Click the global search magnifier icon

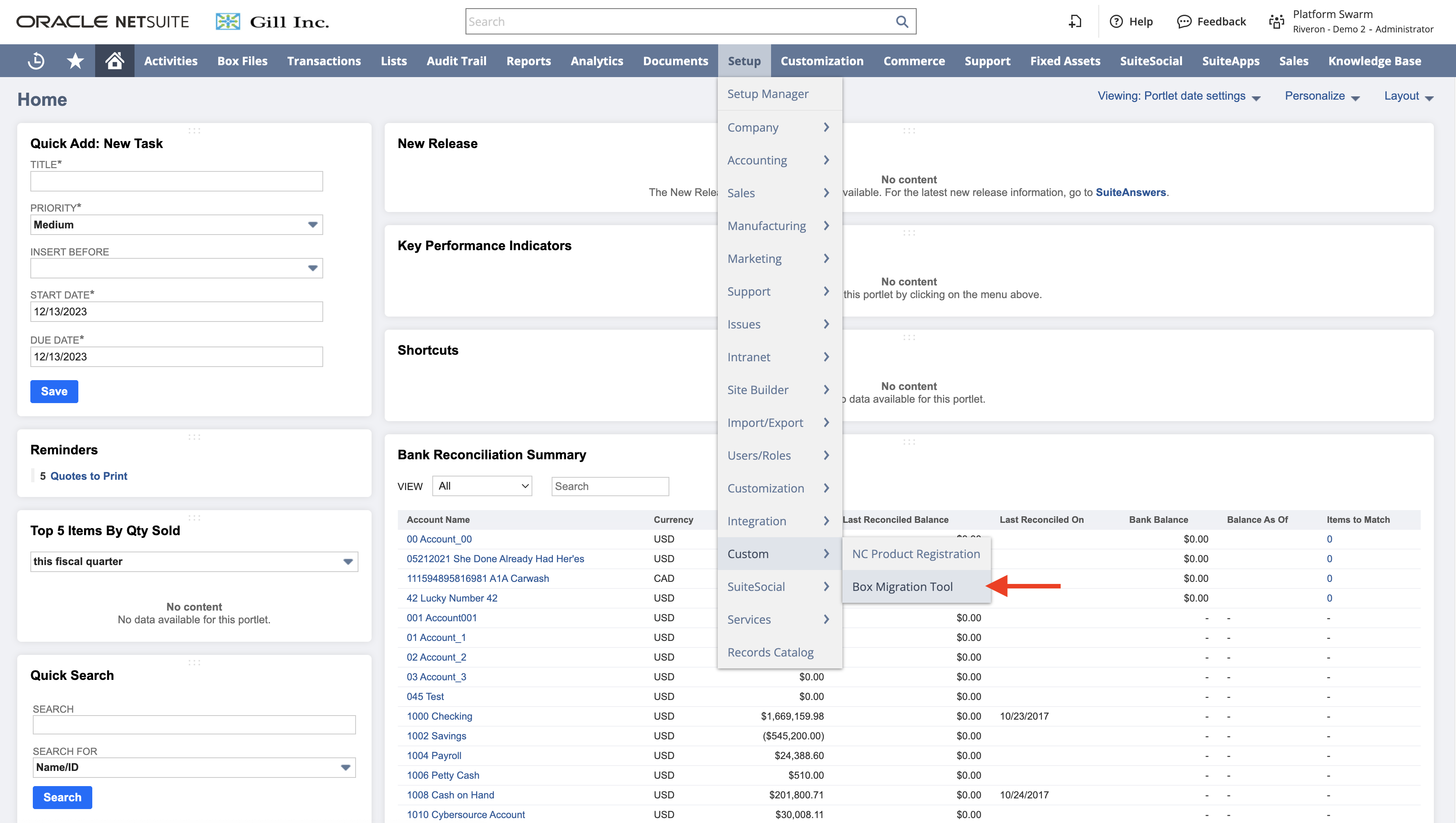click(901, 21)
